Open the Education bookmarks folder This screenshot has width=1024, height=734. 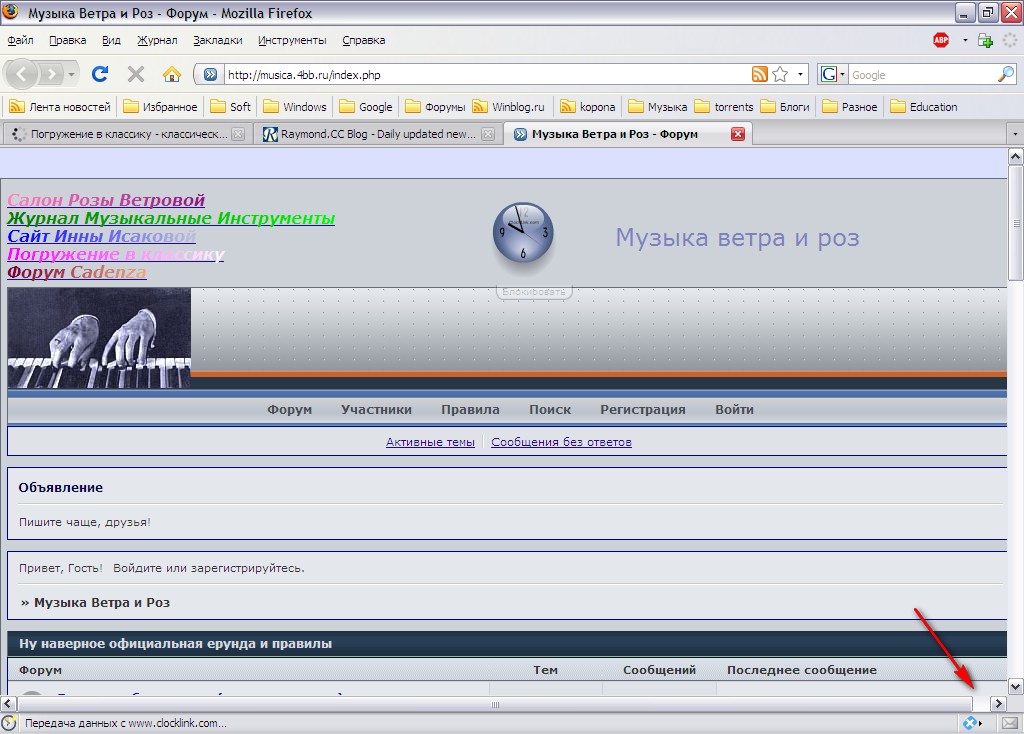[924, 106]
